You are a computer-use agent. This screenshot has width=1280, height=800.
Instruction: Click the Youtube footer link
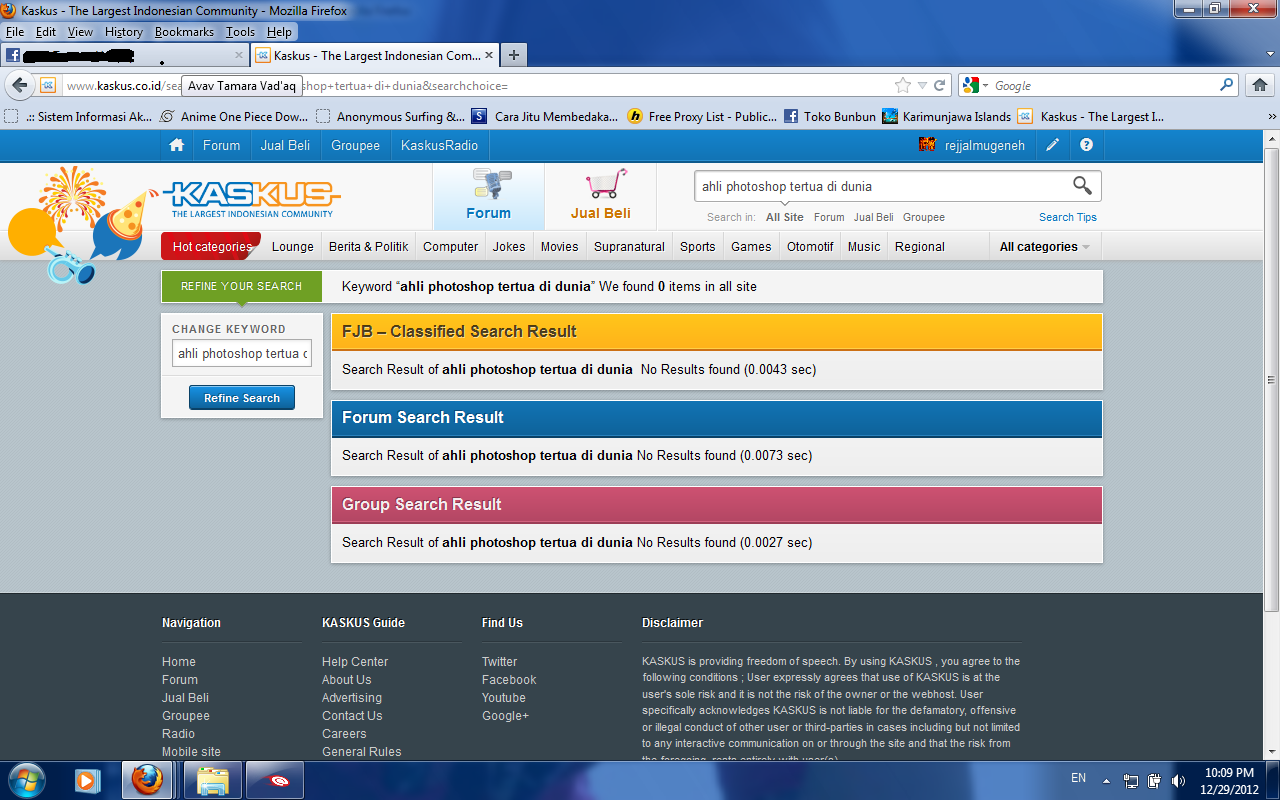503,698
